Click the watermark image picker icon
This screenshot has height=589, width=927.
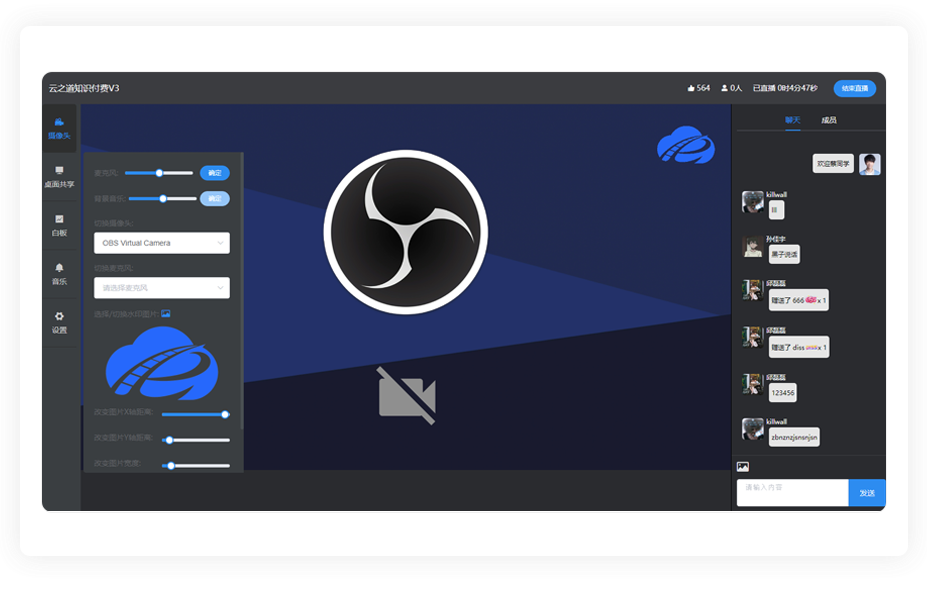pyautogui.click(x=166, y=313)
